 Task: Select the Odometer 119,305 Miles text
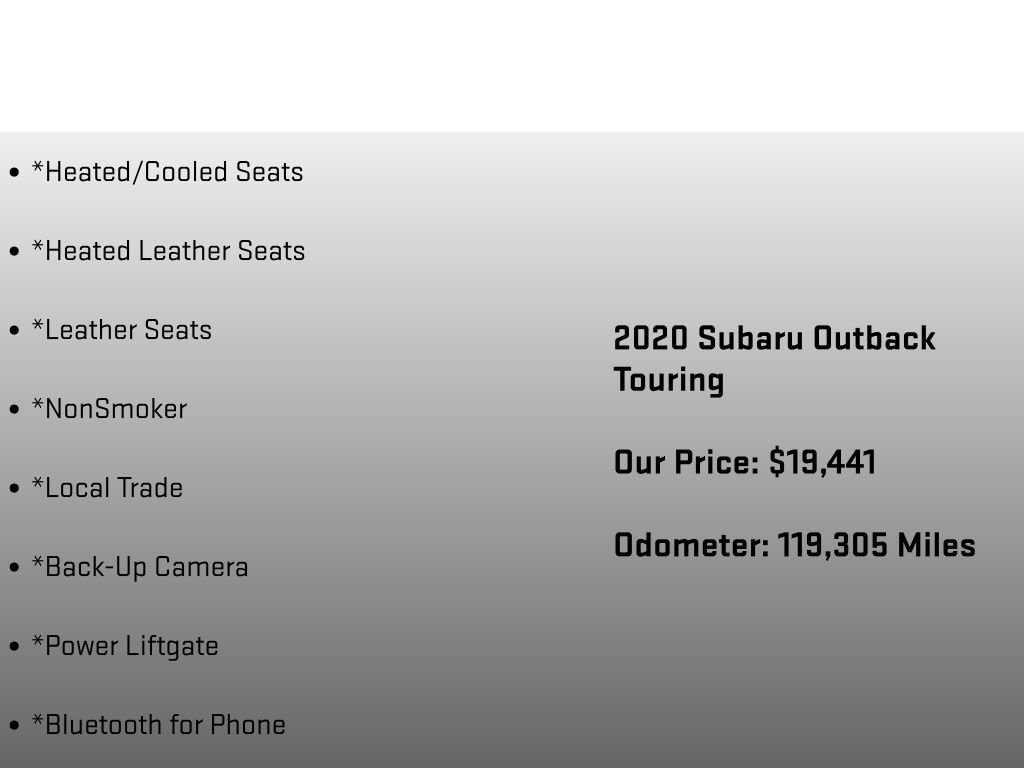pyautogui.click(x=795, y=545)
